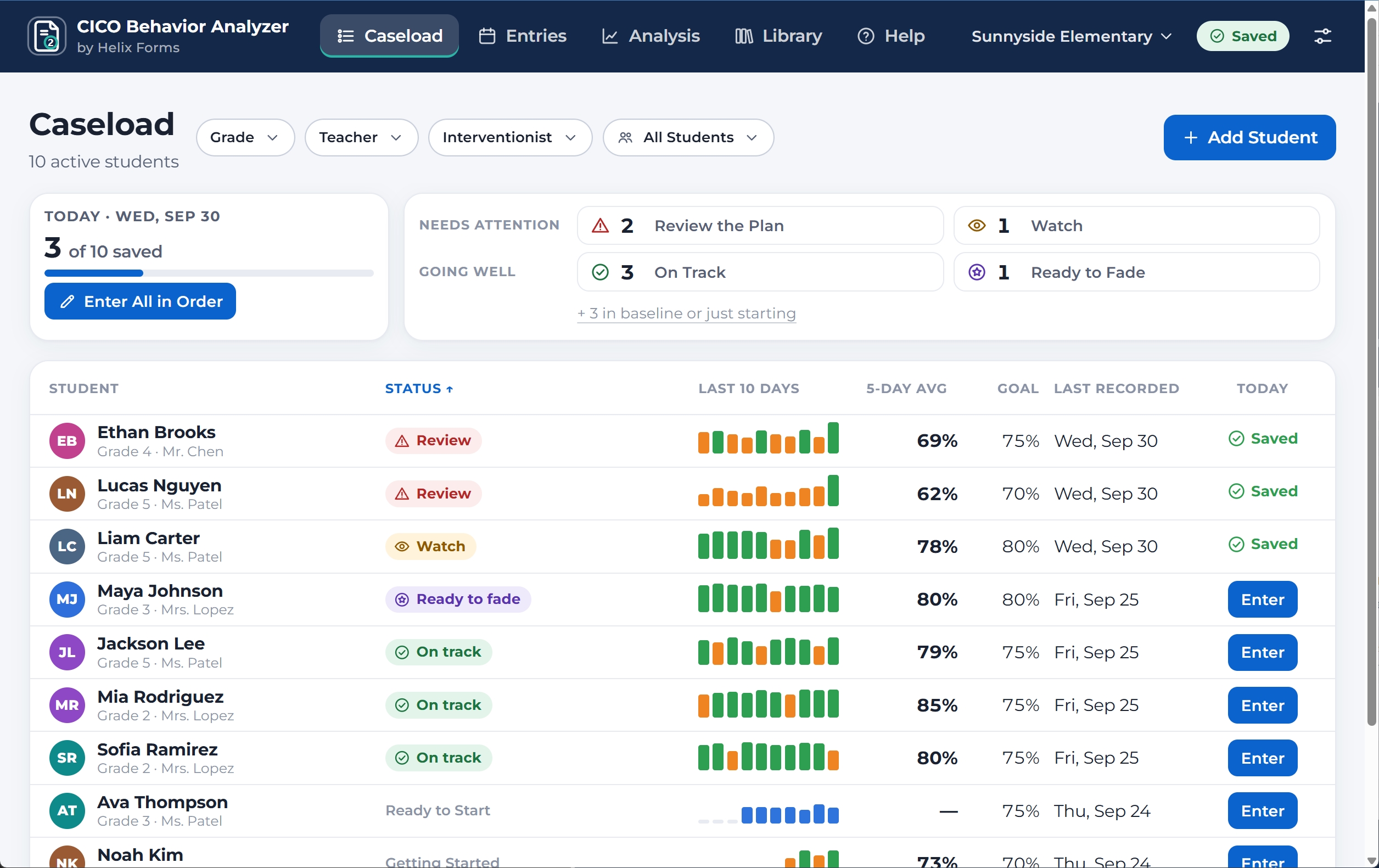
Task: Expand the All Students dropdown
Action: pyautogui.click(x=688, y=137)
